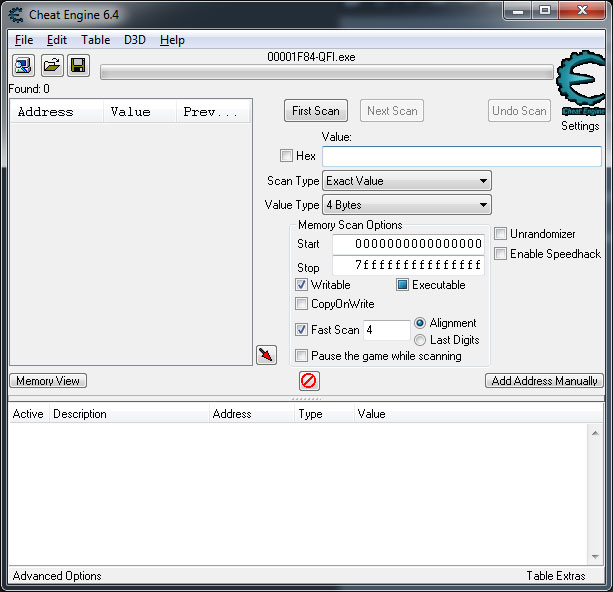The width and height of the screenshot is (613, 592).
Task: Click the Cheat Engine title bar icon
Action: pyautogui.click(x=16, y=15)
